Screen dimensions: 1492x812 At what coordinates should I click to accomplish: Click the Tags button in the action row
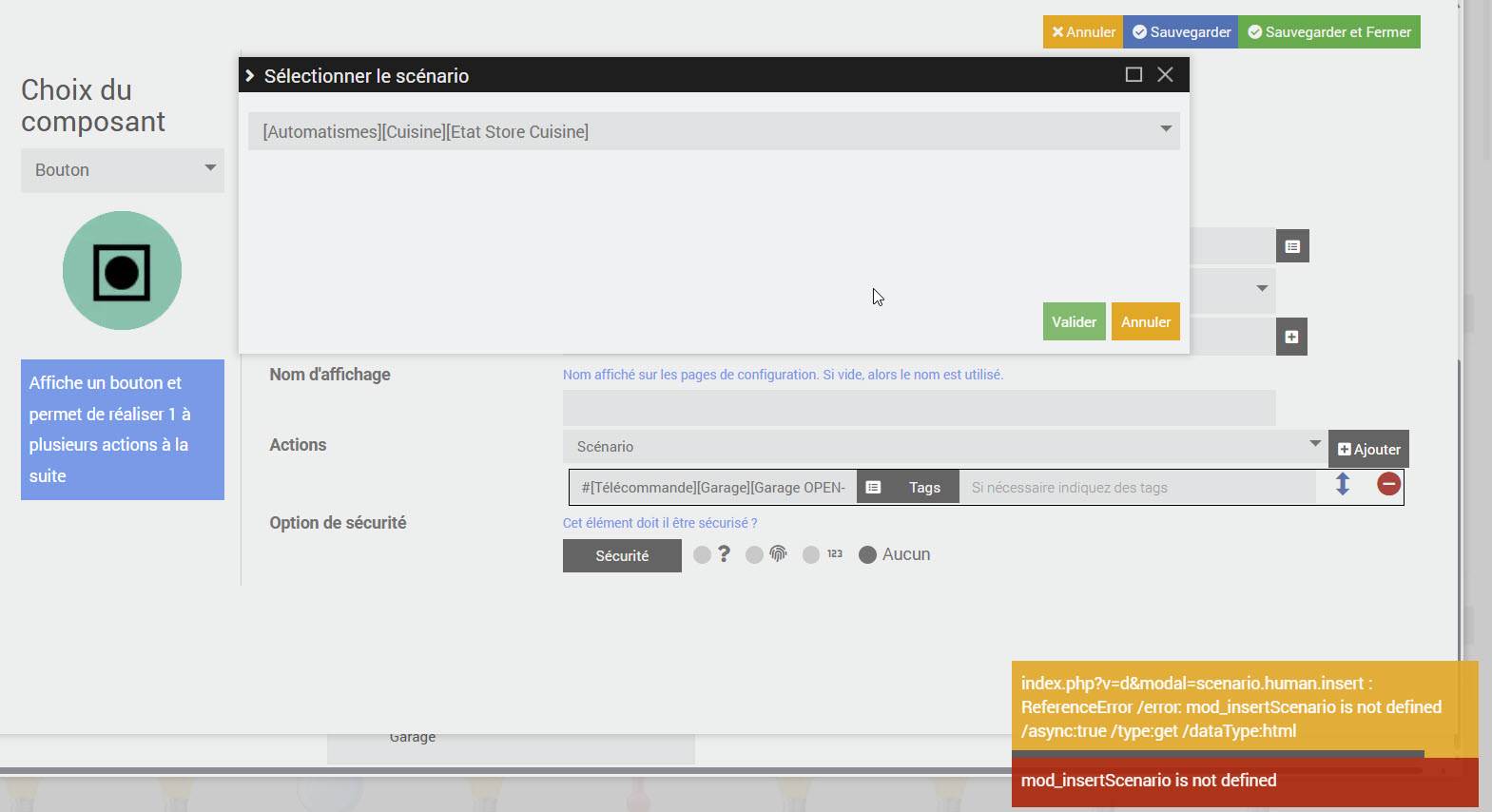[x=924, y=488]
